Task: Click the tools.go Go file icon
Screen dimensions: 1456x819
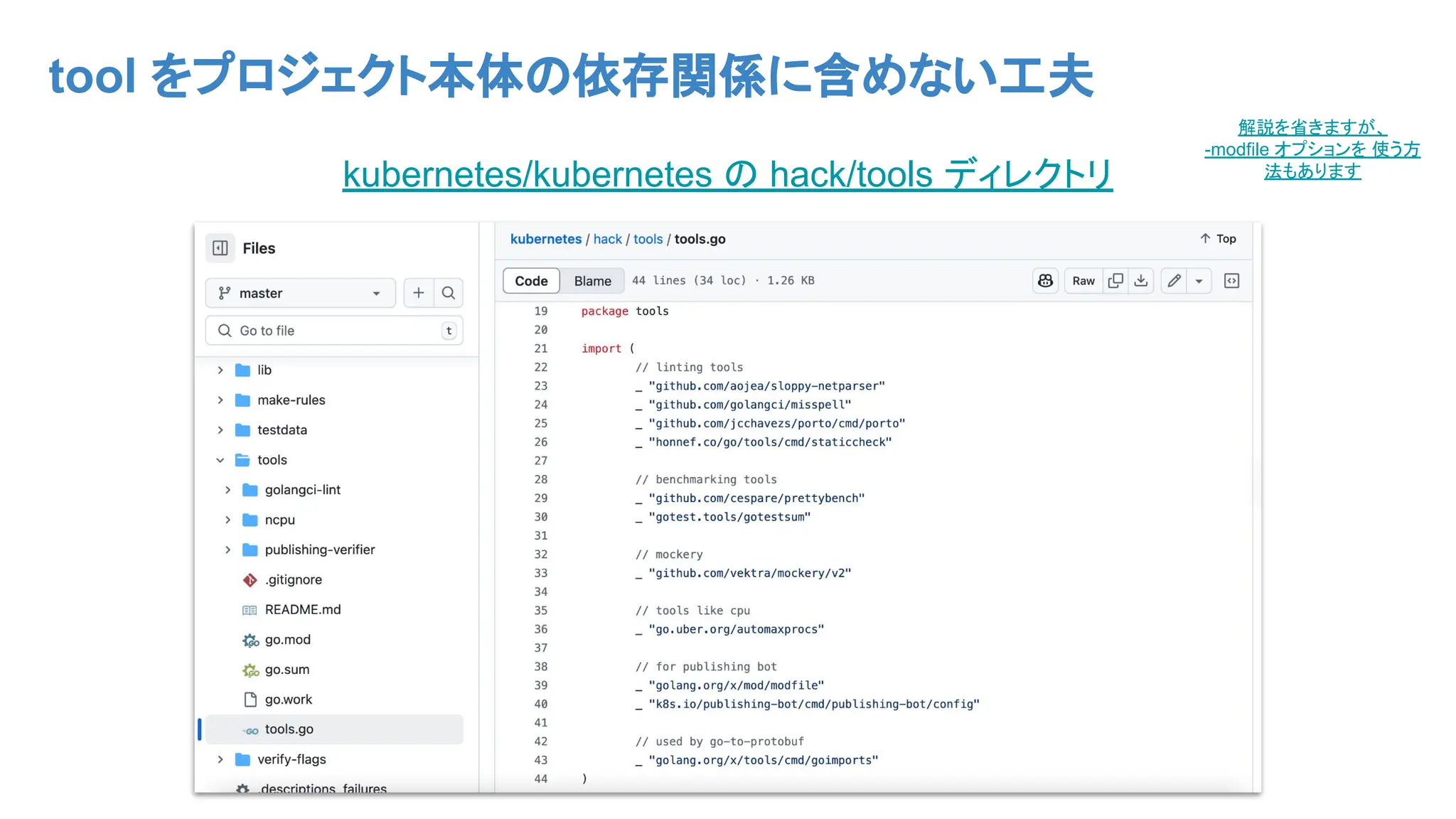Action: (250, 730)
